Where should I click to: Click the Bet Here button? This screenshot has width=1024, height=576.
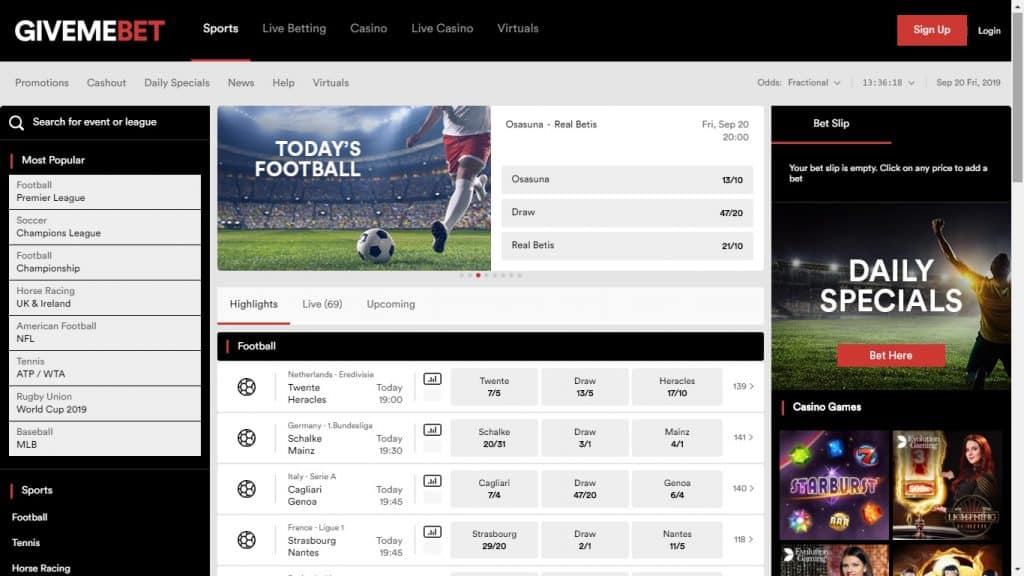click(x=891, y=356)
